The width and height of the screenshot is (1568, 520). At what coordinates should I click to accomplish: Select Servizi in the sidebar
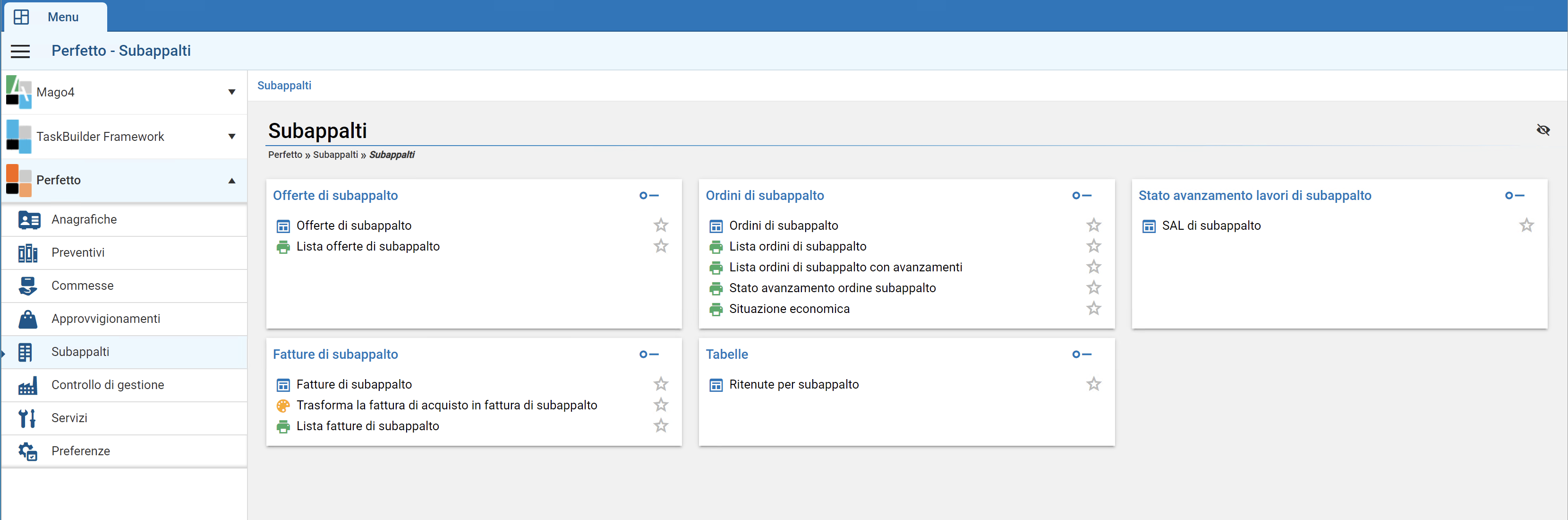tap(124, 418)
